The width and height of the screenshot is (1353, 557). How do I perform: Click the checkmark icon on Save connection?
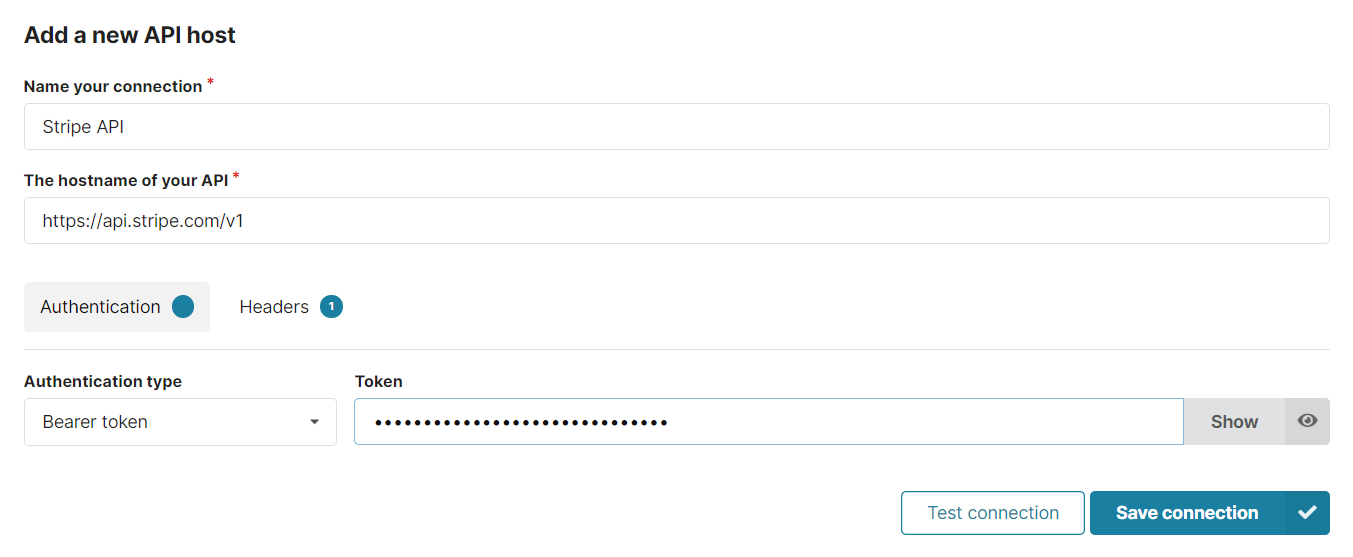1307,513
